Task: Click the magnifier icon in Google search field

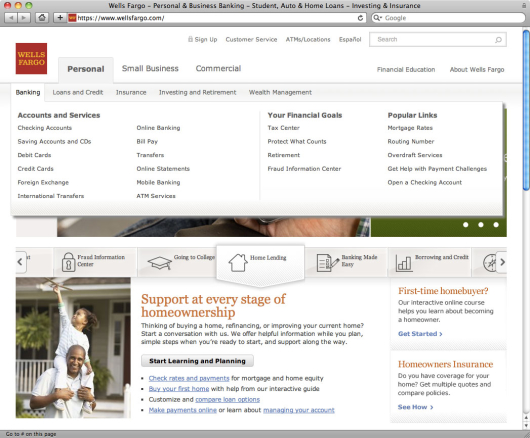Action: (377, 18)
